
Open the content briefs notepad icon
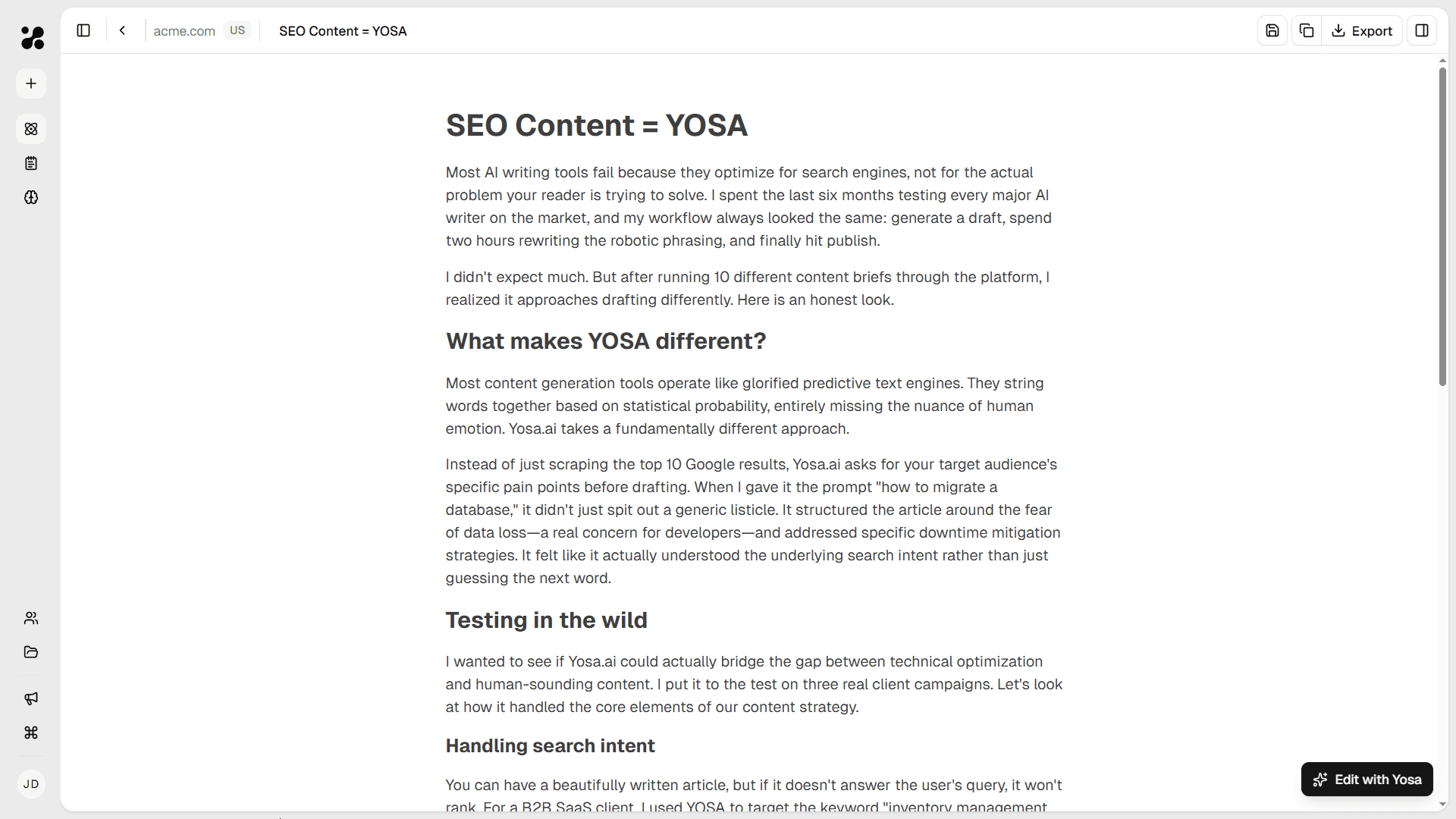point(31,163)
